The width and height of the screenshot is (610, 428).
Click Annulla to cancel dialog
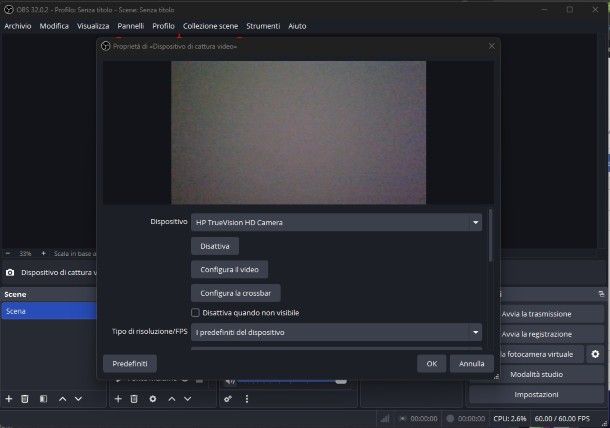click(x=472, y=364)
